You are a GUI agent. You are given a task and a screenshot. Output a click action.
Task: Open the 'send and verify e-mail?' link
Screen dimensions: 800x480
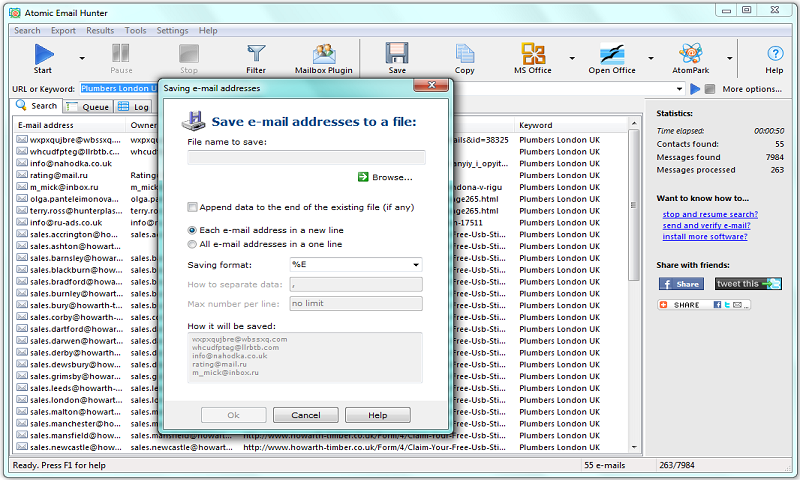[x=705, y=226]
